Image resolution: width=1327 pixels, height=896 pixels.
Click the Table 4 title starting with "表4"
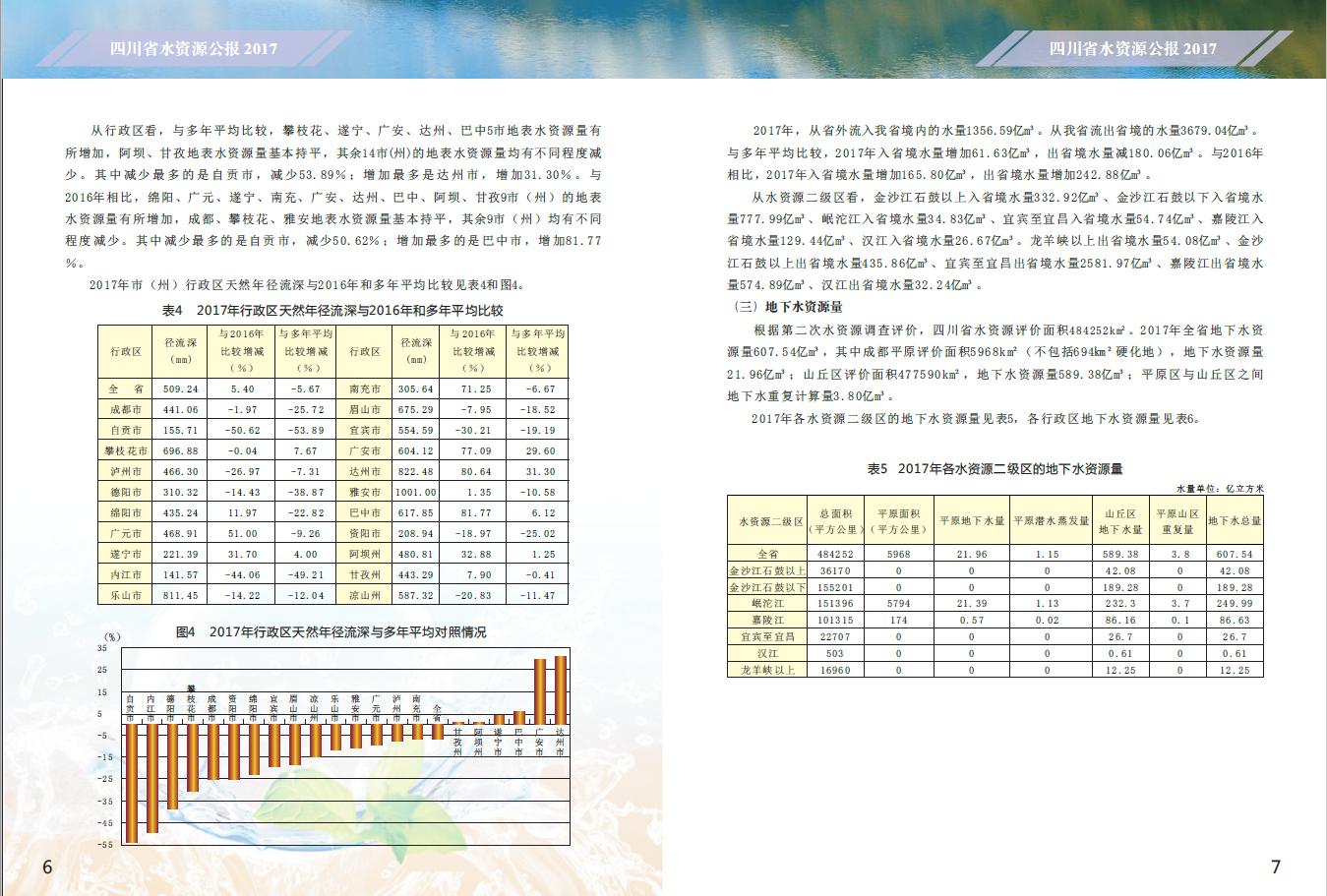click(x=332, y=310)
